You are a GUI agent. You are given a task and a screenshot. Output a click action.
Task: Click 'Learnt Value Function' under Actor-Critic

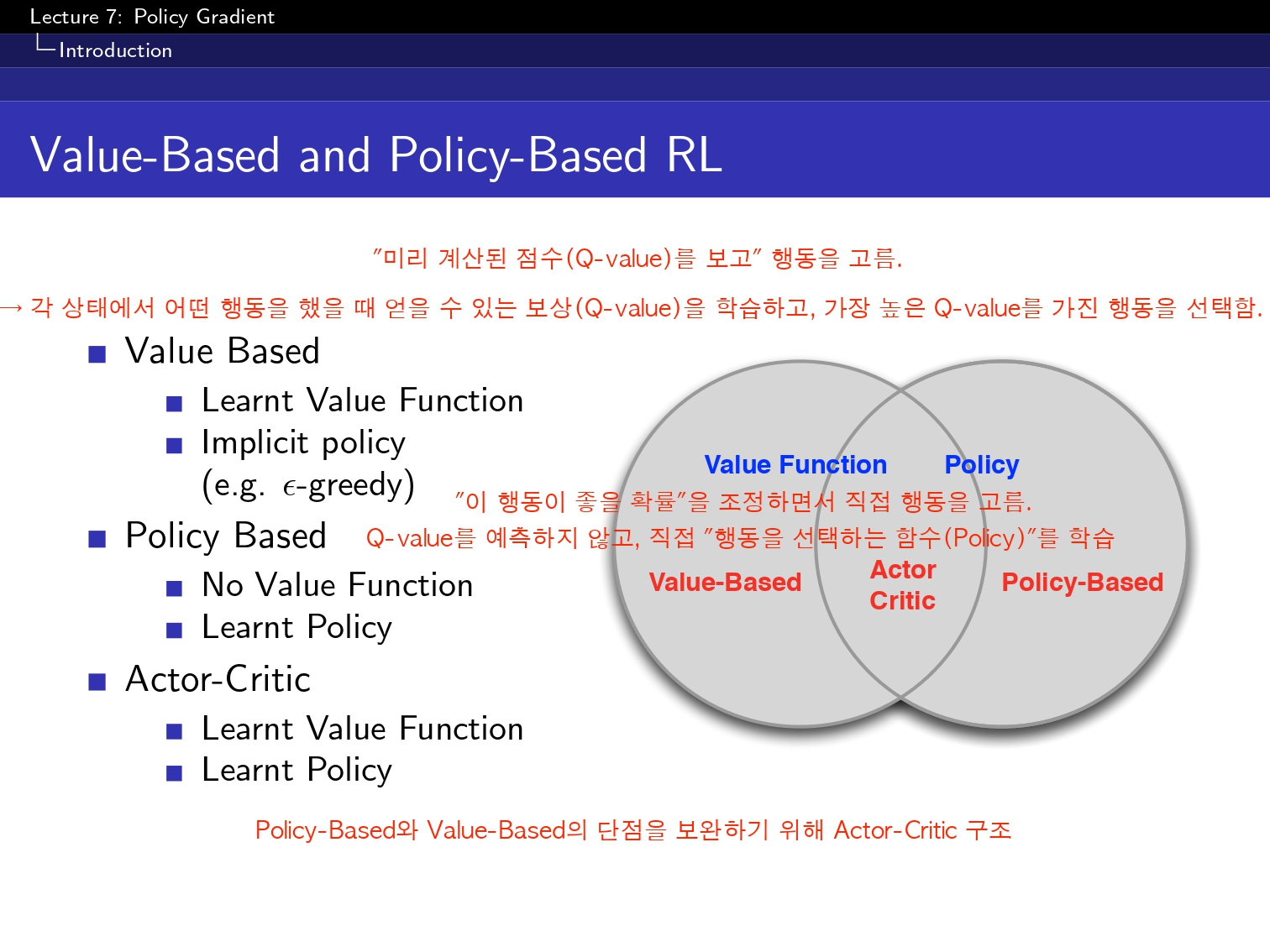click(x=363, y=729)
